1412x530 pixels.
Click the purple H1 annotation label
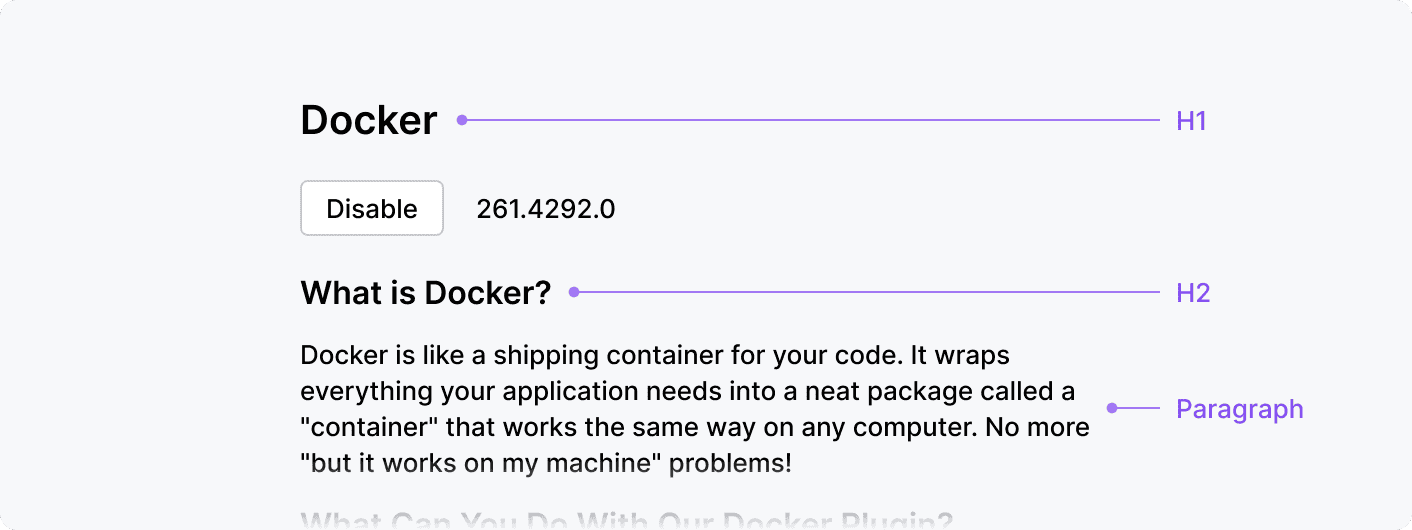(x=1191, y=122)
